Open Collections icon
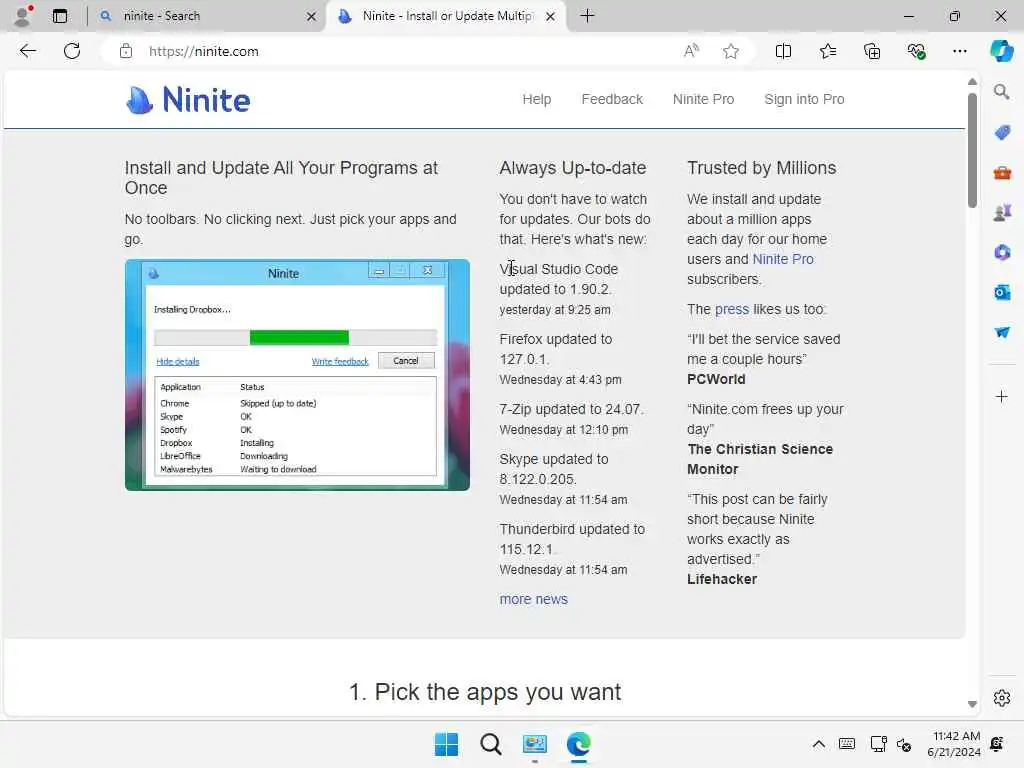This screenshot has height=768, width=1024. coord(872,51)
